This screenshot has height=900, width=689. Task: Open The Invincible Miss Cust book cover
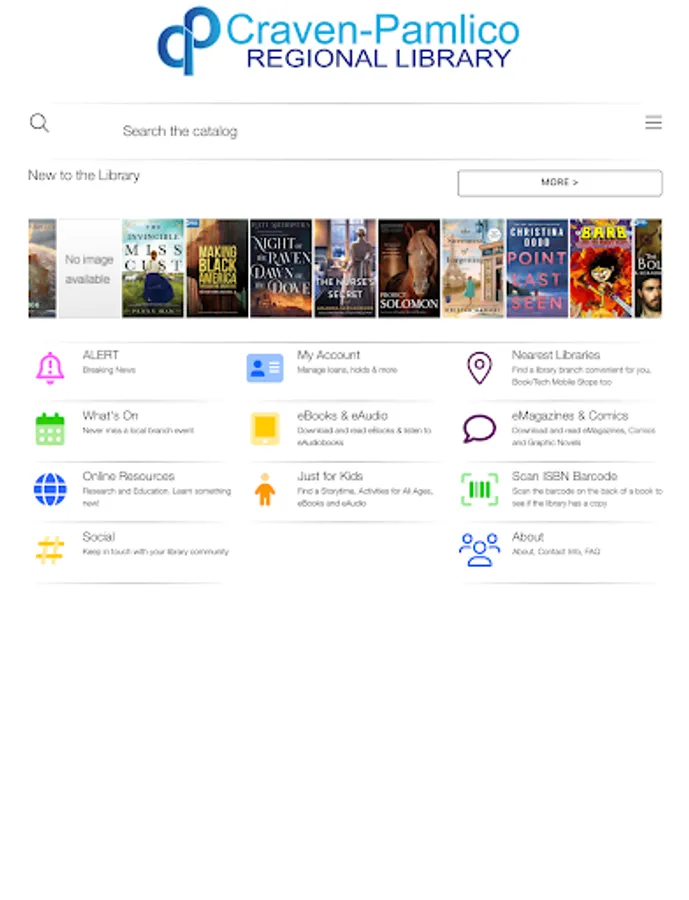click(153, 268)
